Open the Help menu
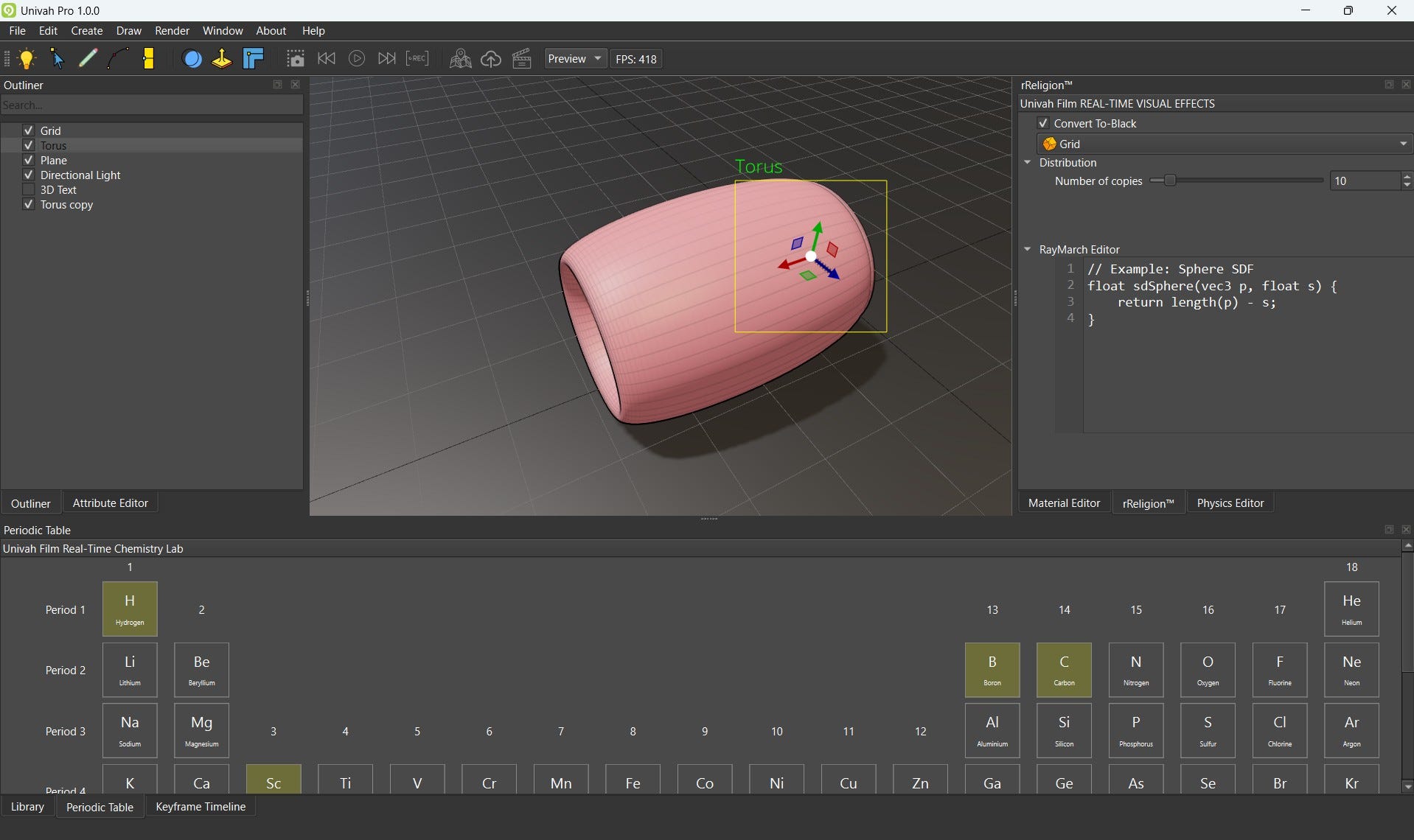The width and height of the screenshot is (1414, 840). 313,31
